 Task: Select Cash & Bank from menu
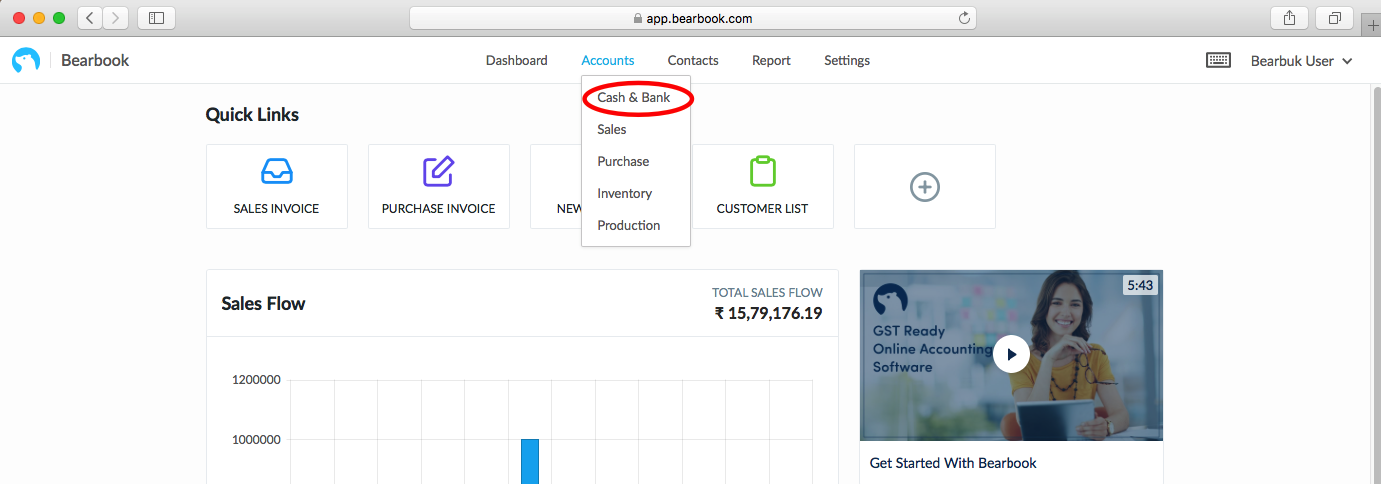click(x=634, y=98)
